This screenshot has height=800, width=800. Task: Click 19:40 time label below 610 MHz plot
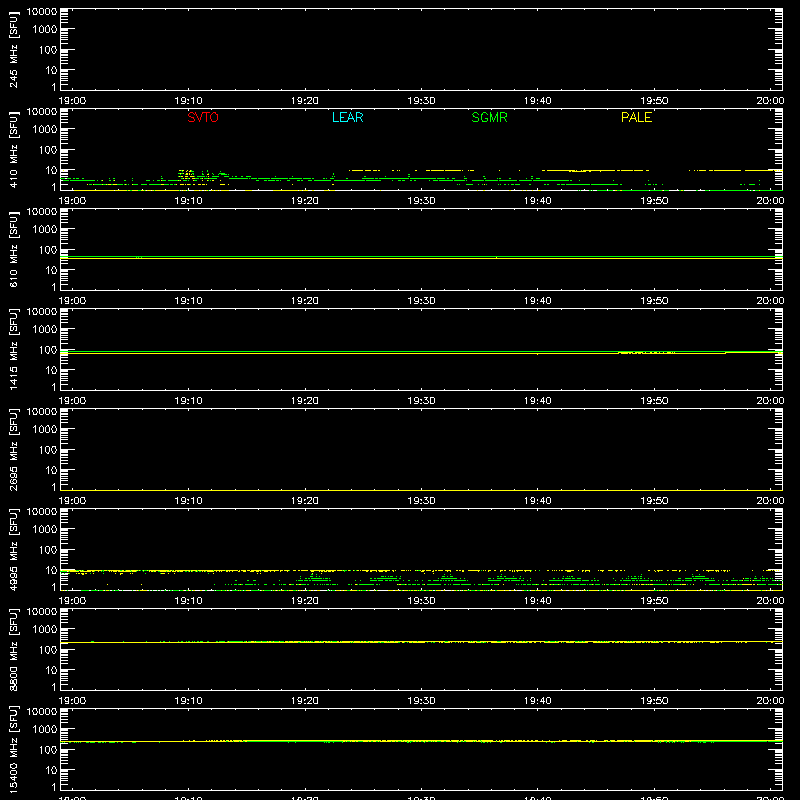pos(538,301)
